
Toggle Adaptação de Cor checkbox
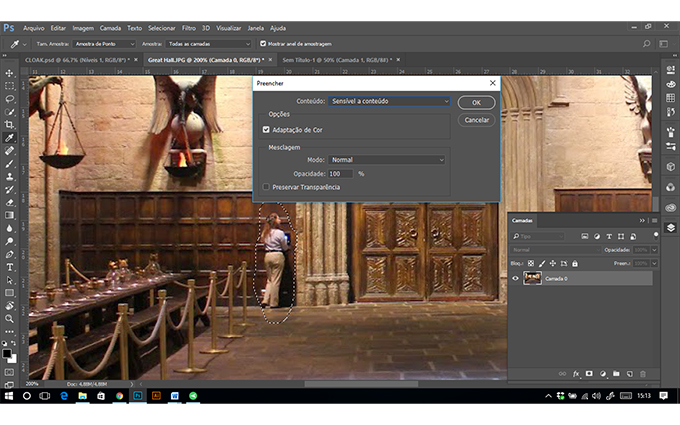coord(266,130)
